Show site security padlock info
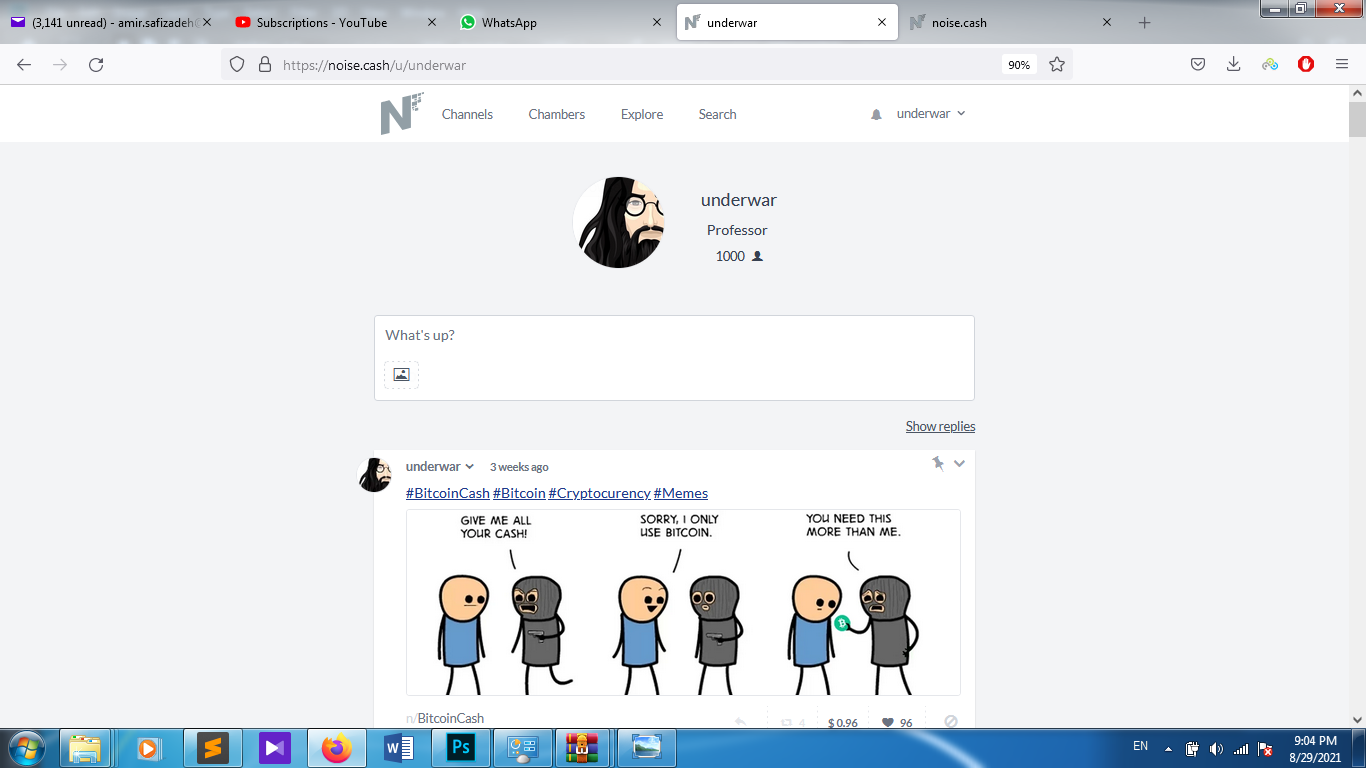The image size is (1366, 768). click(265, 65)
